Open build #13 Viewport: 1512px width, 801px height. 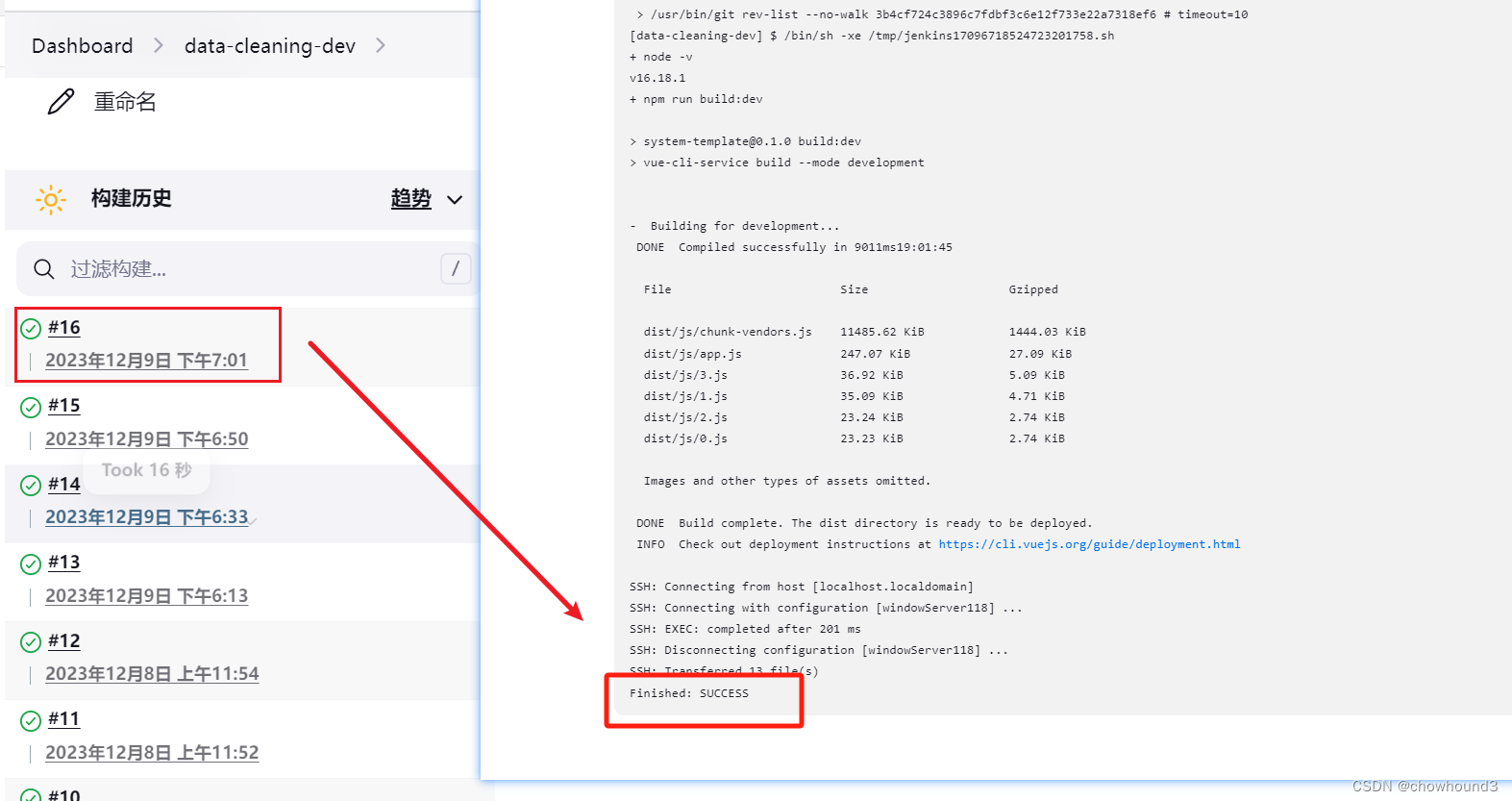click(x=64, y=563)
